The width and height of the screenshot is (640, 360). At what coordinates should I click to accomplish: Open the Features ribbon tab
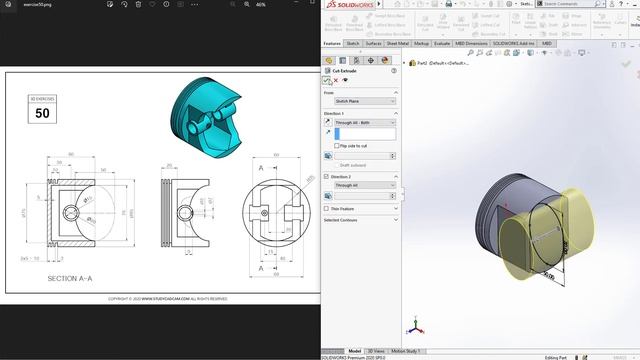pos(332,44)
